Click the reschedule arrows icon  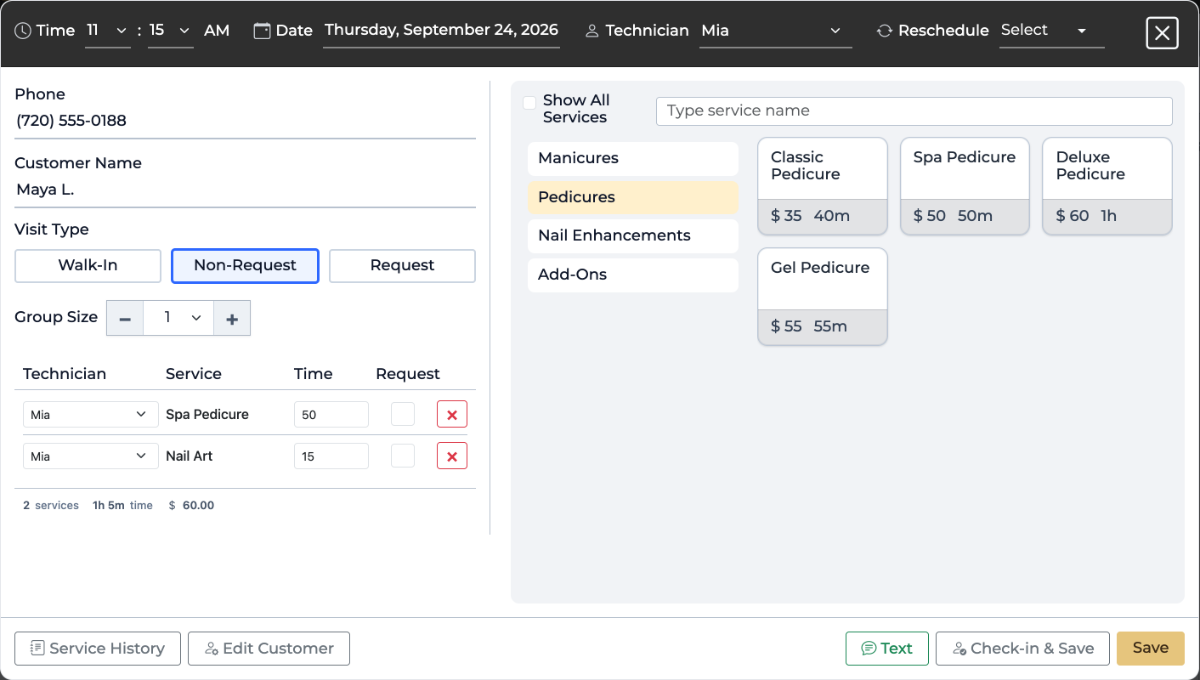point(884,31)
